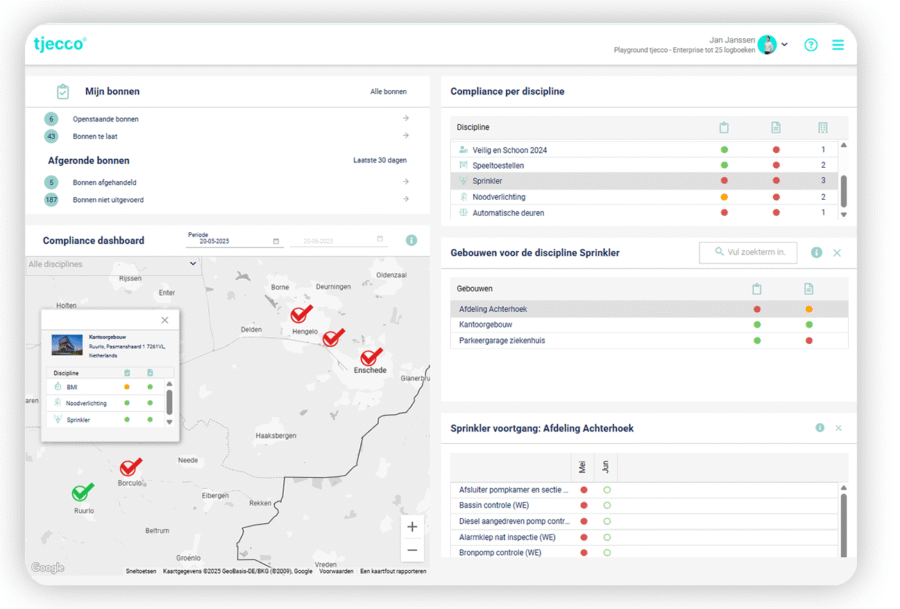Click the Bonnen te laat badge 43
900x609 pixels.
click(51, 137)
